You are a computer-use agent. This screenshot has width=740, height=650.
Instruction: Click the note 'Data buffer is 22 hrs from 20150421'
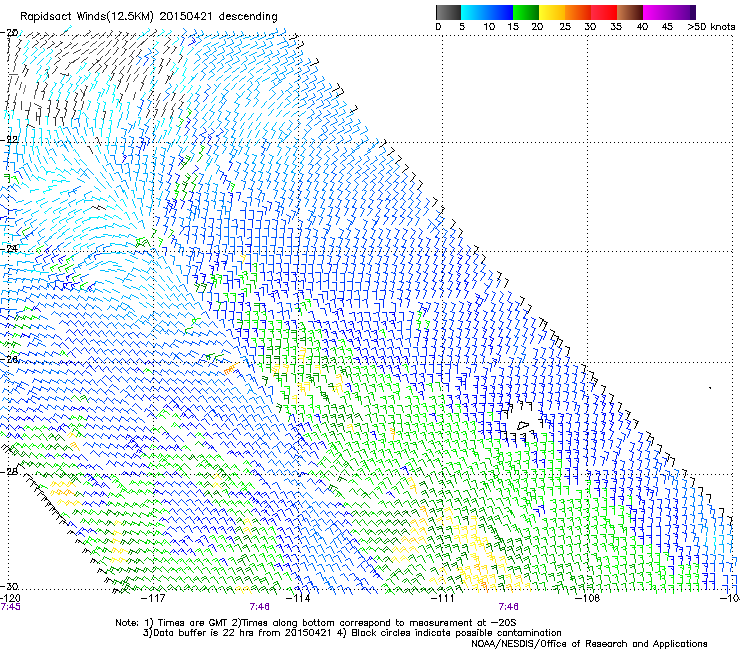[242, 633]
